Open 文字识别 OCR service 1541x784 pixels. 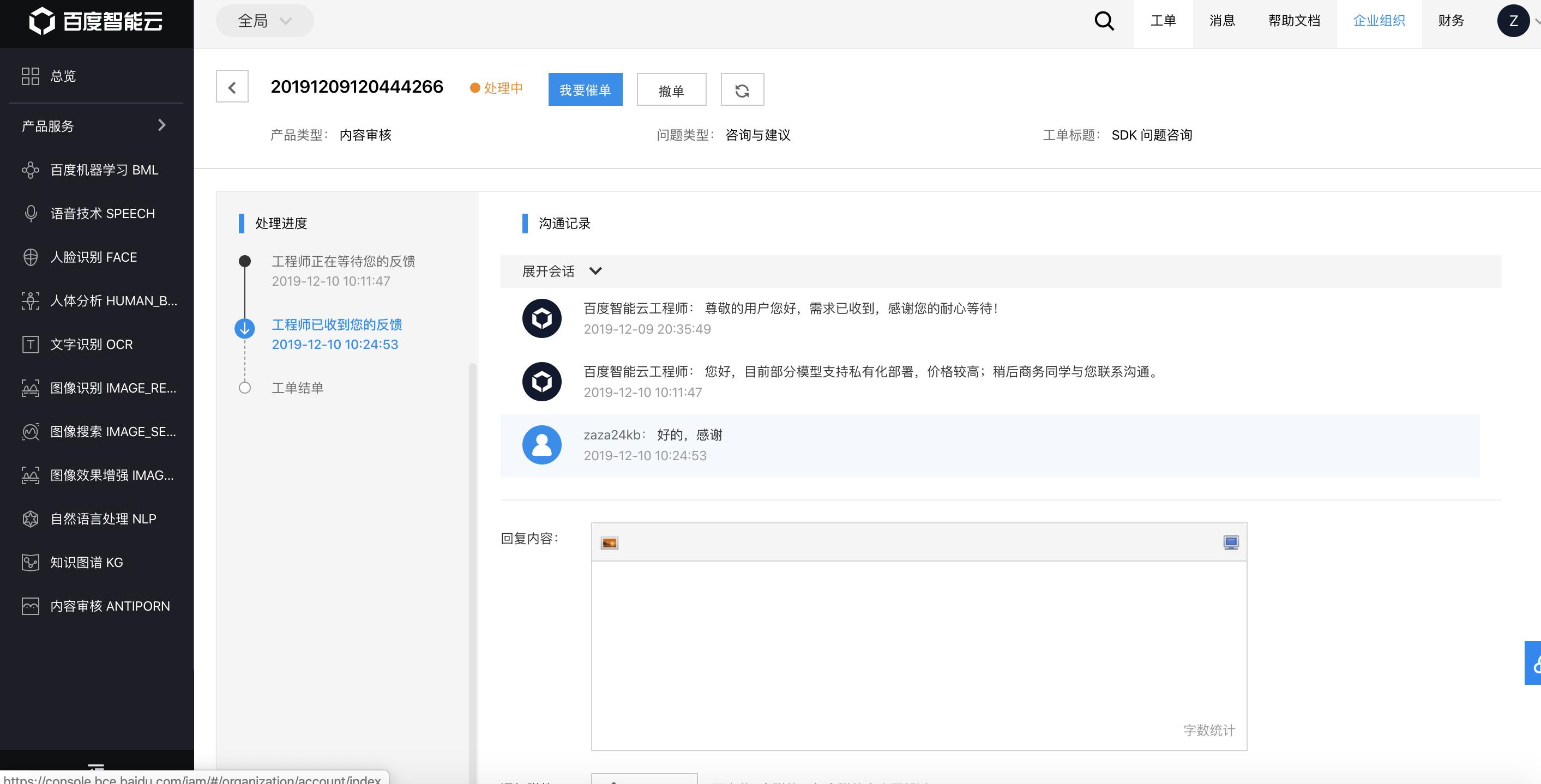point(91,345)
